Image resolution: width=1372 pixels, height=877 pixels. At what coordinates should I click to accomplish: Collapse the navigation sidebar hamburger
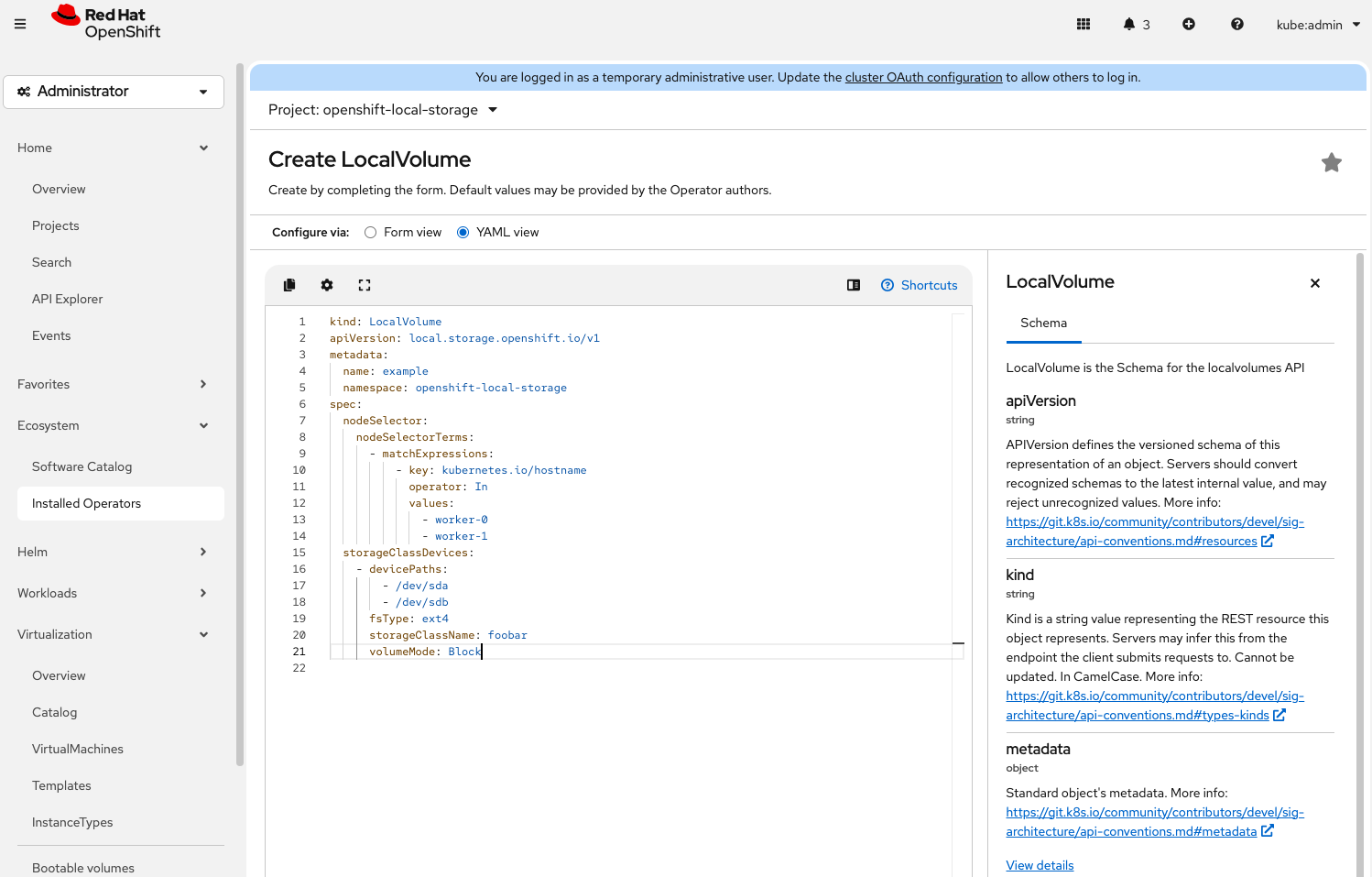(20, 24)
